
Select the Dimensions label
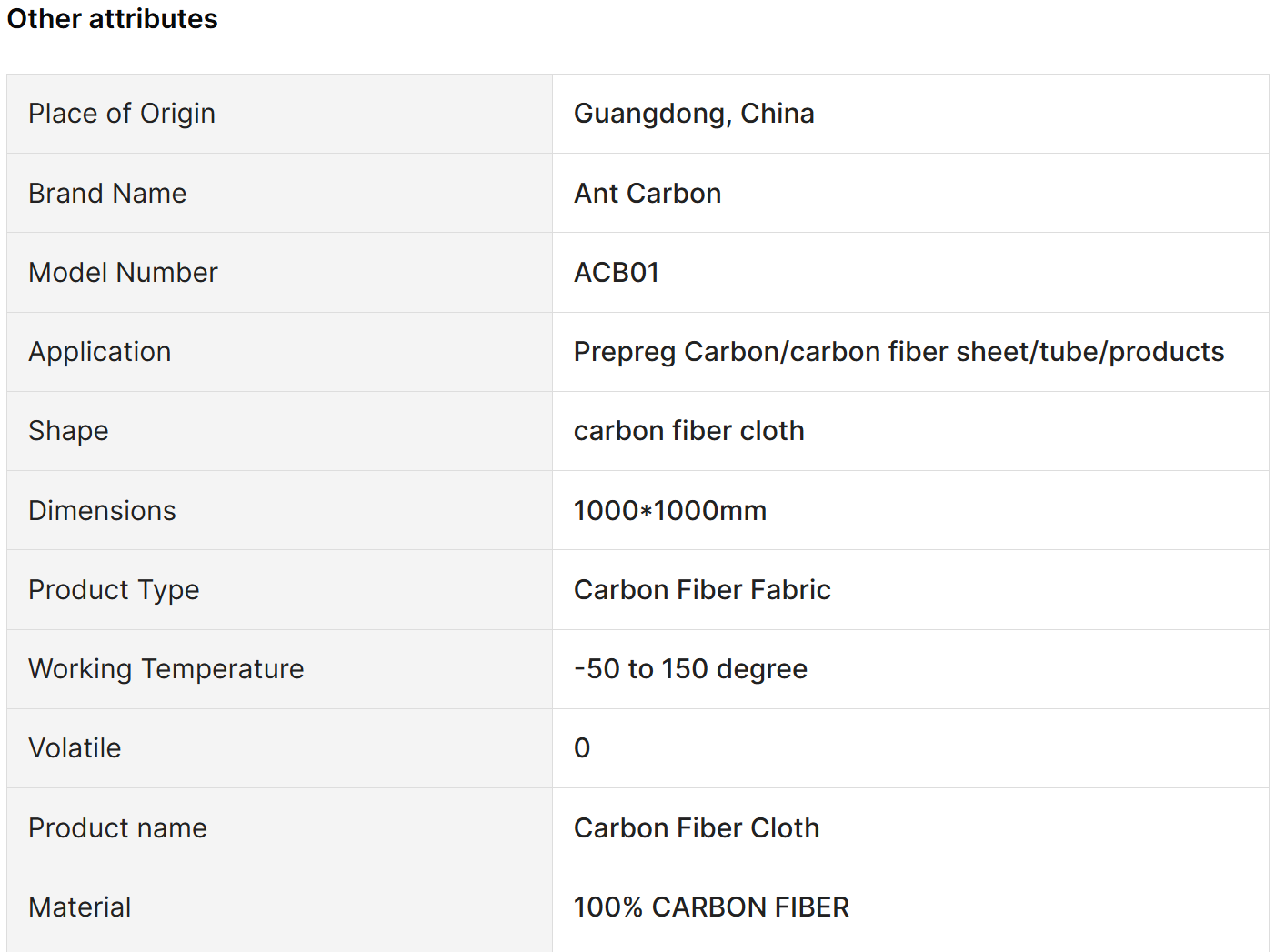click(102, 510)
